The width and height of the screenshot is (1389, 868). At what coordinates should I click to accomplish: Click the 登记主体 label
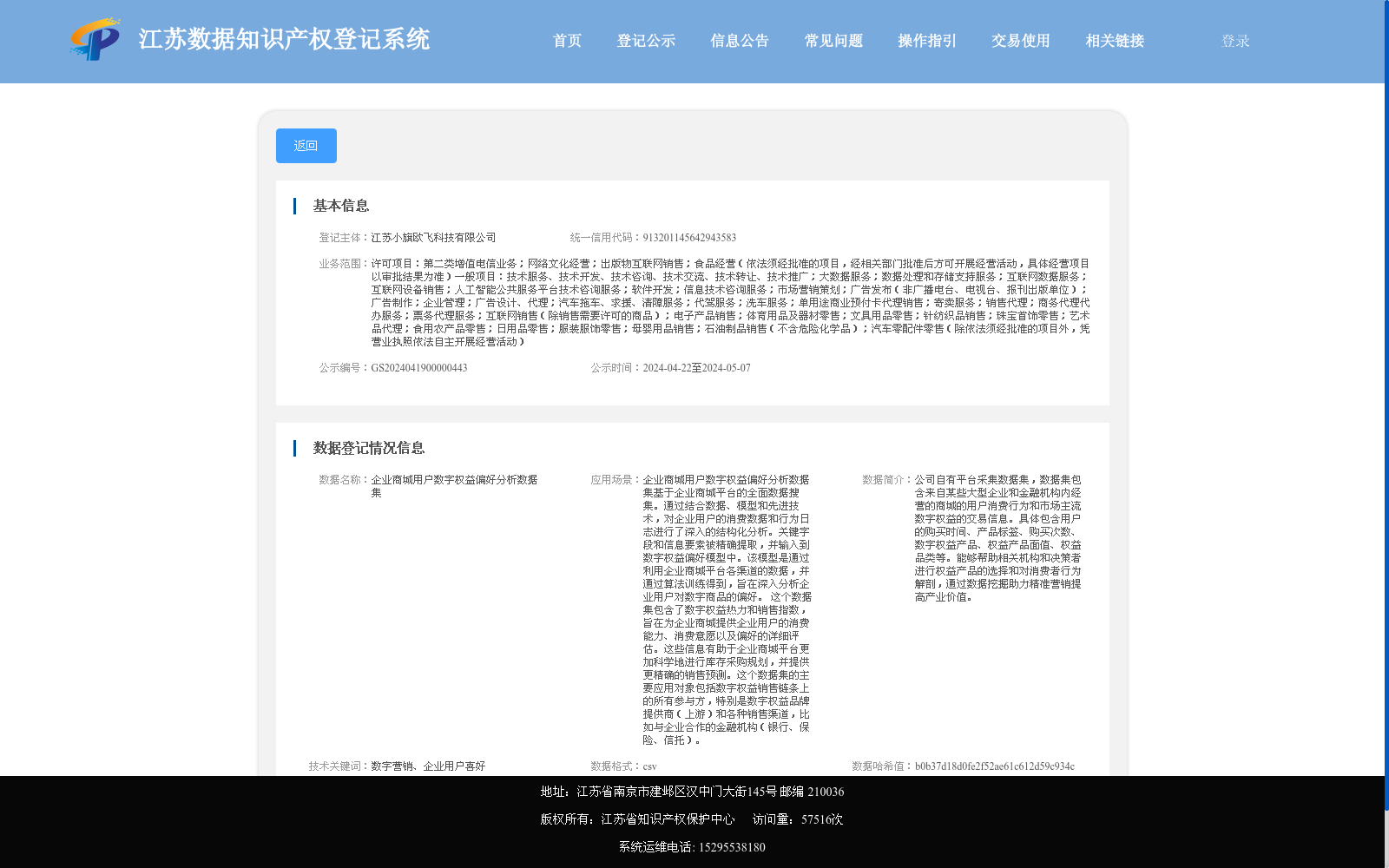click(x=345, y=238)
